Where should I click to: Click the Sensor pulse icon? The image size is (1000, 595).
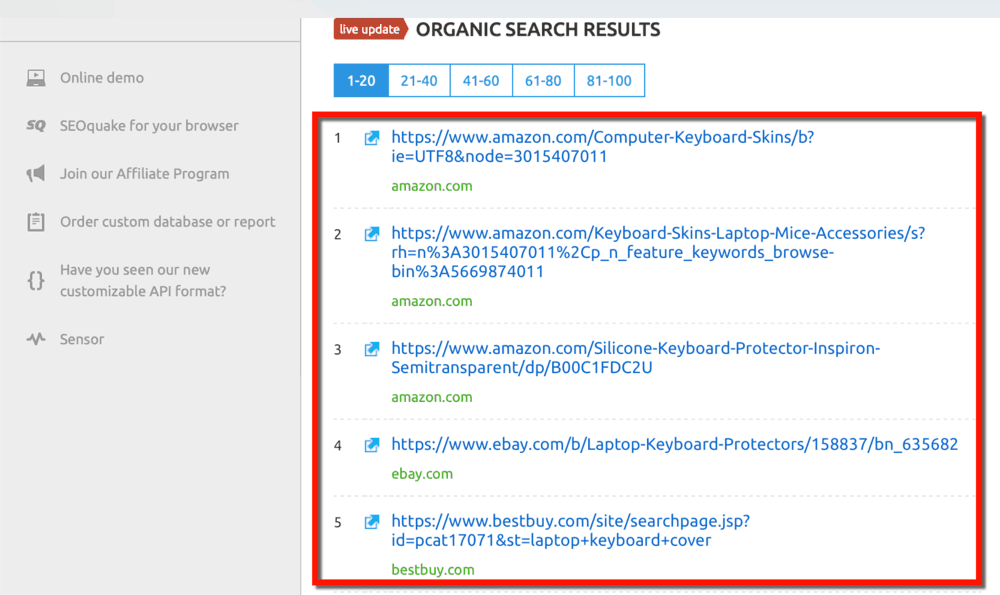tap(36, 339)
